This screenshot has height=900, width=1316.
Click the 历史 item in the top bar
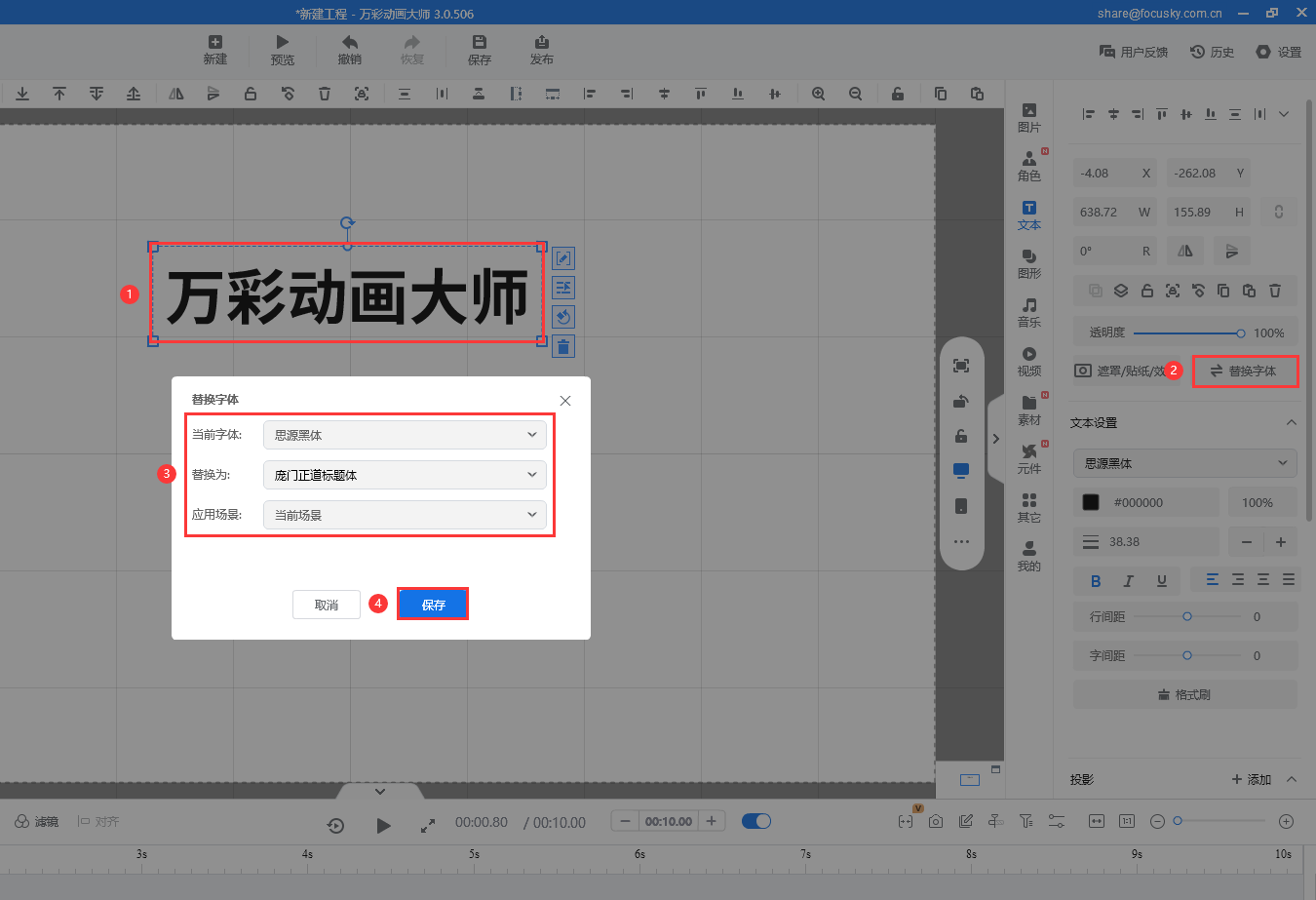tap(1212, 52)
